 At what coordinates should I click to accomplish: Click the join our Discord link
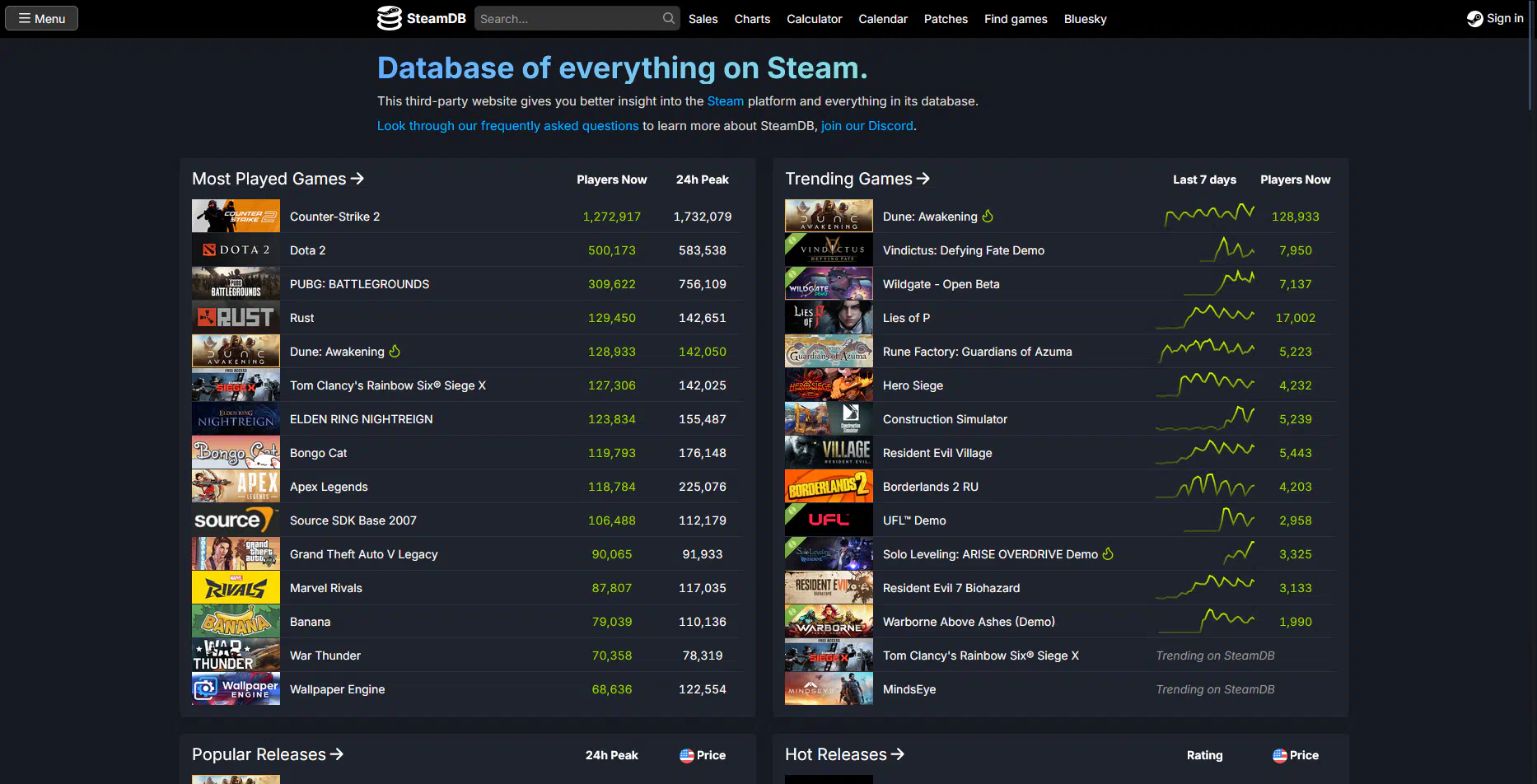point(867,126)
